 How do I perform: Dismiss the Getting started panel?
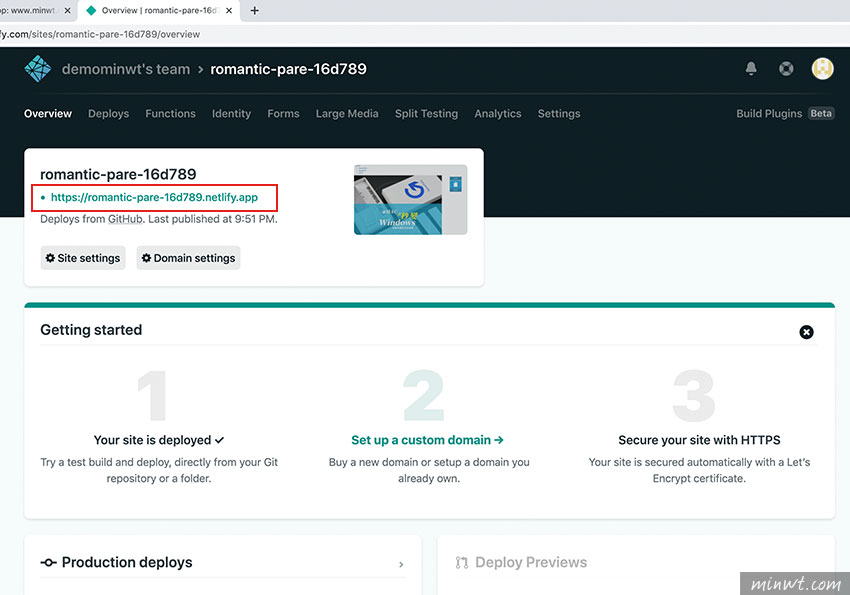[806, 332]
